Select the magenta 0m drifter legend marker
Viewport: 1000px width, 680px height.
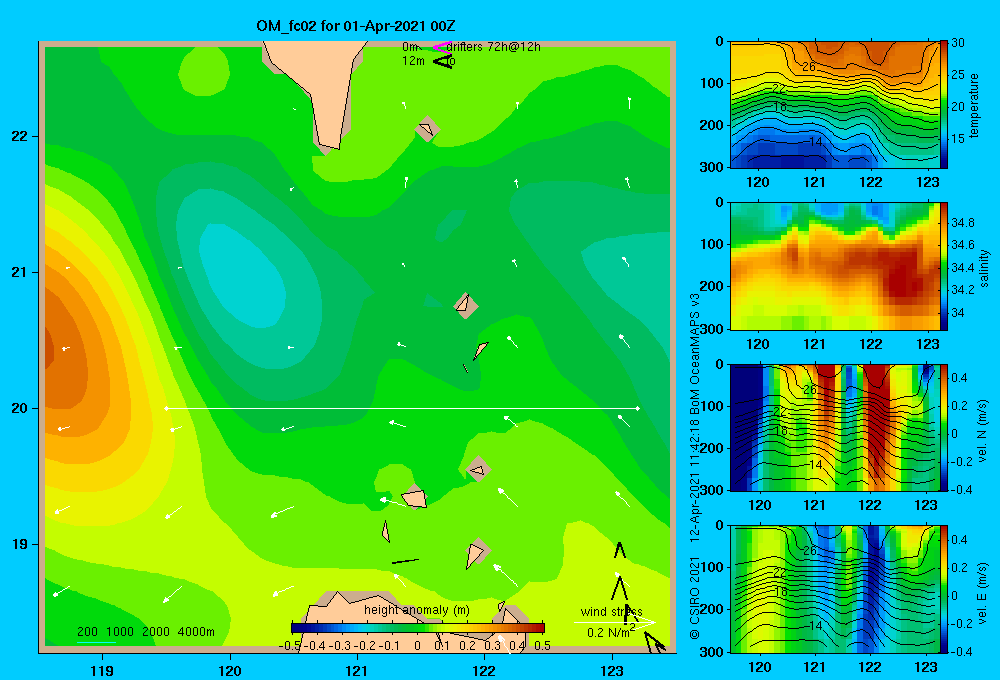441,46
